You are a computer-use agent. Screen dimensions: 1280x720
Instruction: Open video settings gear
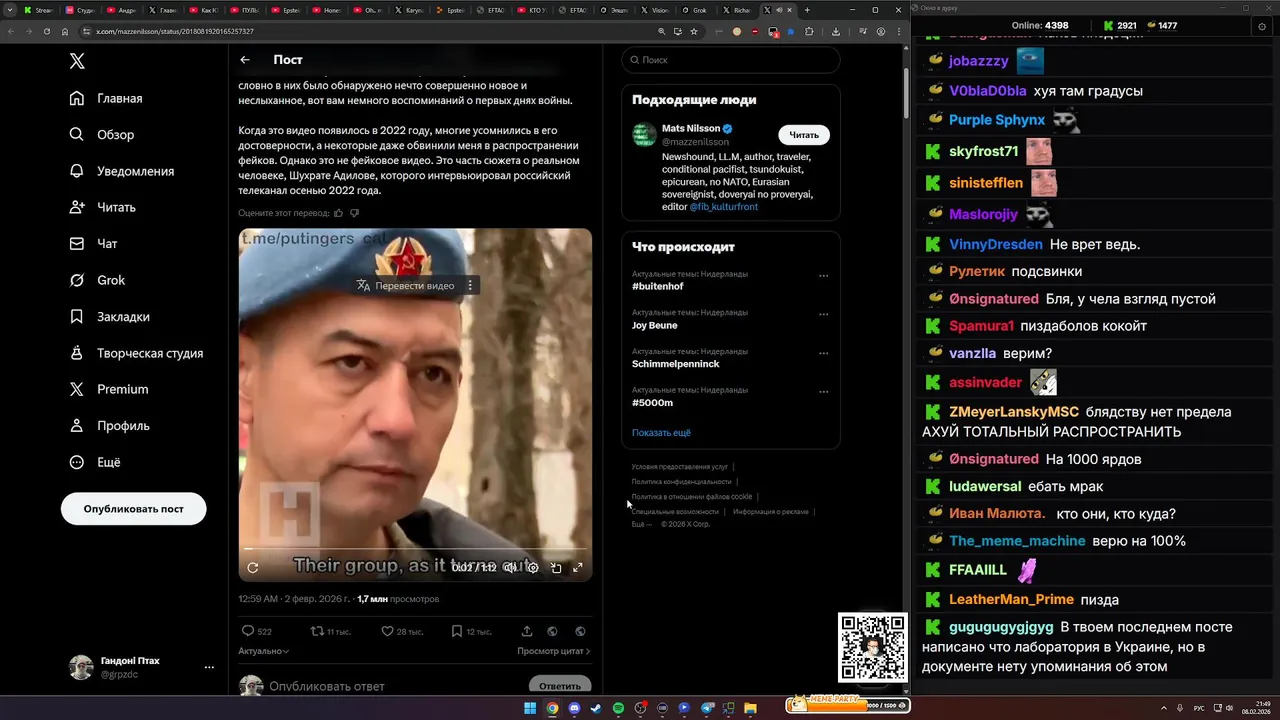[533, 568]
